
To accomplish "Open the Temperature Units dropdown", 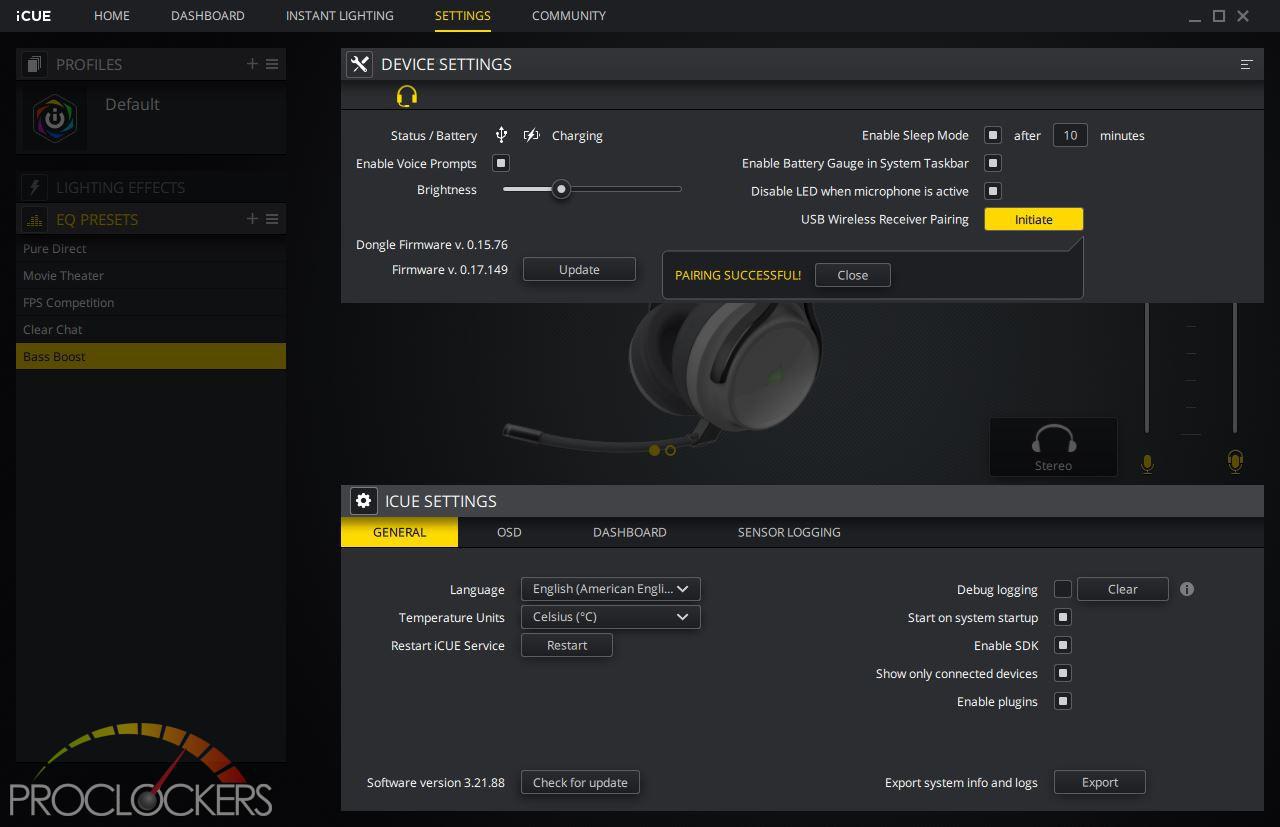I will pyautogui.click(x=610, y=617).
